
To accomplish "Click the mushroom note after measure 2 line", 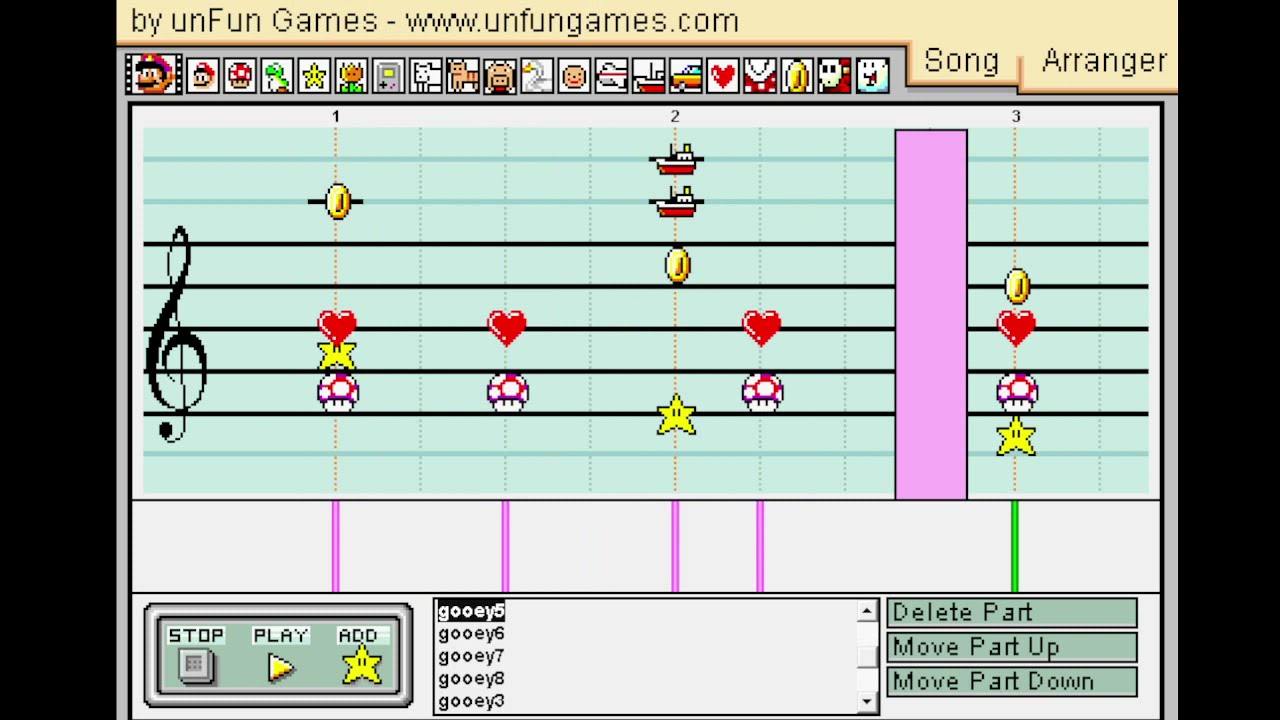I will (763, 392).
